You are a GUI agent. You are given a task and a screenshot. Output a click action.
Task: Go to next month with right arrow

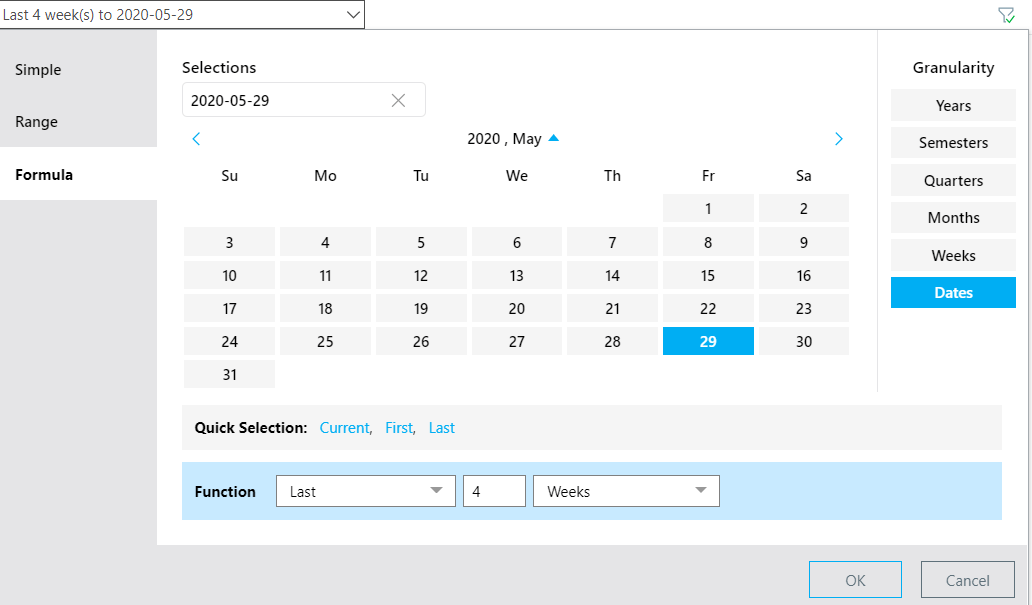tap(838, 139)
